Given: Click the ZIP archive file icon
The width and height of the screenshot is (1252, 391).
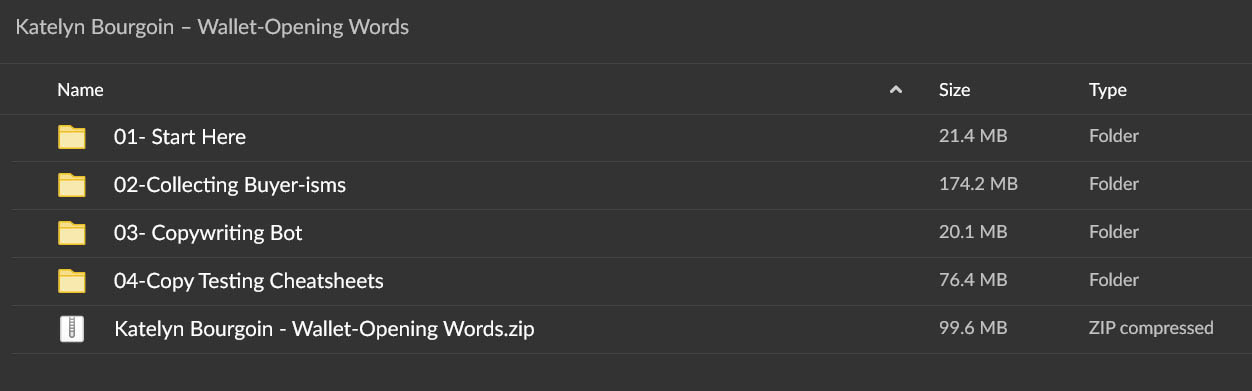Looking at the screenshot, I should [x=72, y=329].
